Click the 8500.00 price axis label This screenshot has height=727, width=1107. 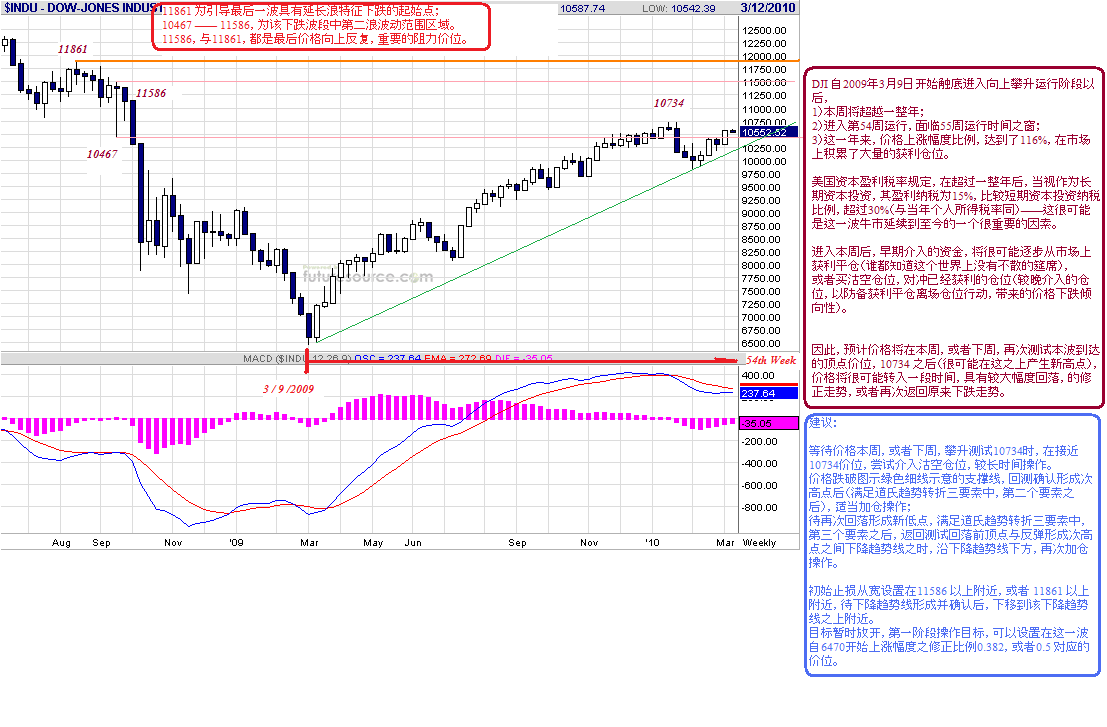pos(761,239)
